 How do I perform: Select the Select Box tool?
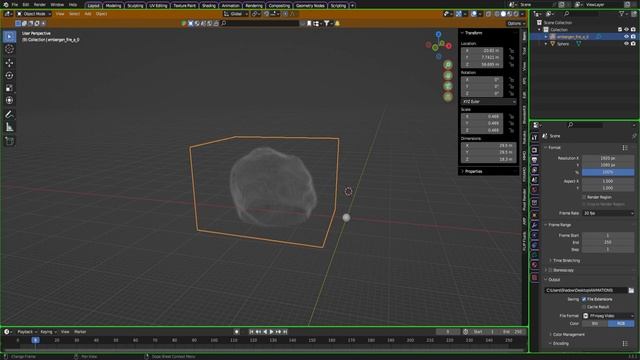(9, 37)
